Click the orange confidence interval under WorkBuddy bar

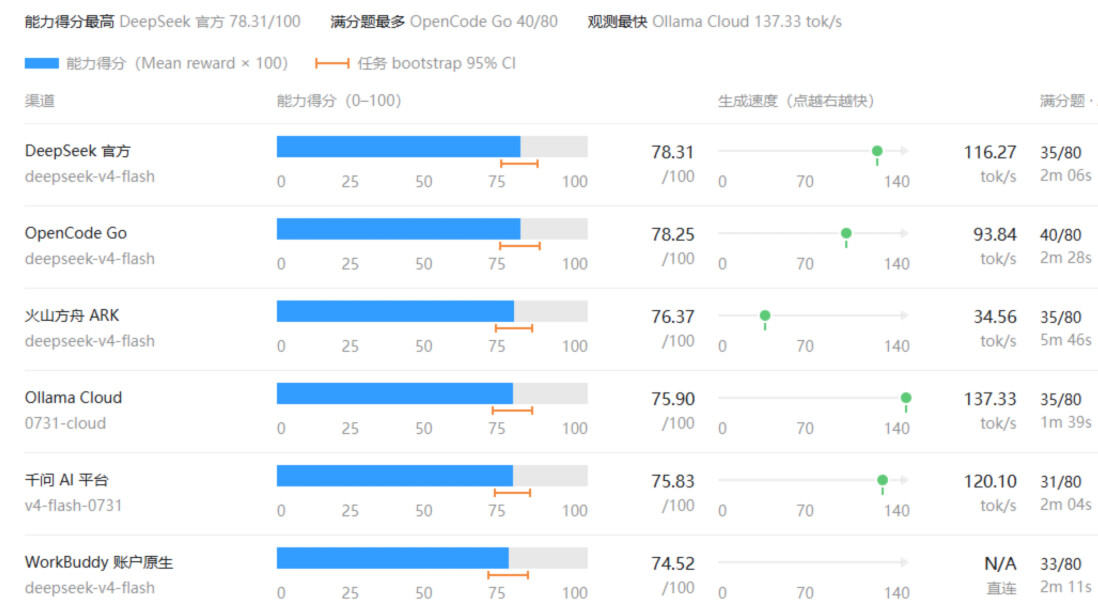(508, 575)
